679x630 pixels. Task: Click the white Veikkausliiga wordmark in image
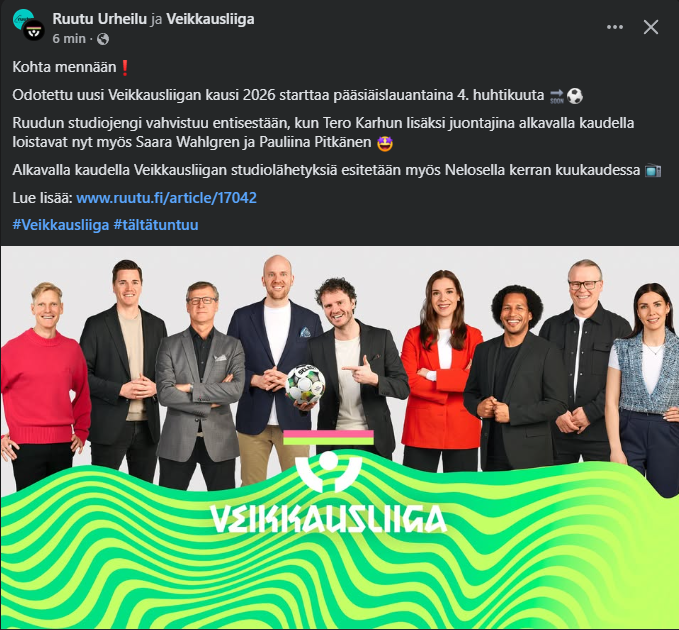coord(329,518)
